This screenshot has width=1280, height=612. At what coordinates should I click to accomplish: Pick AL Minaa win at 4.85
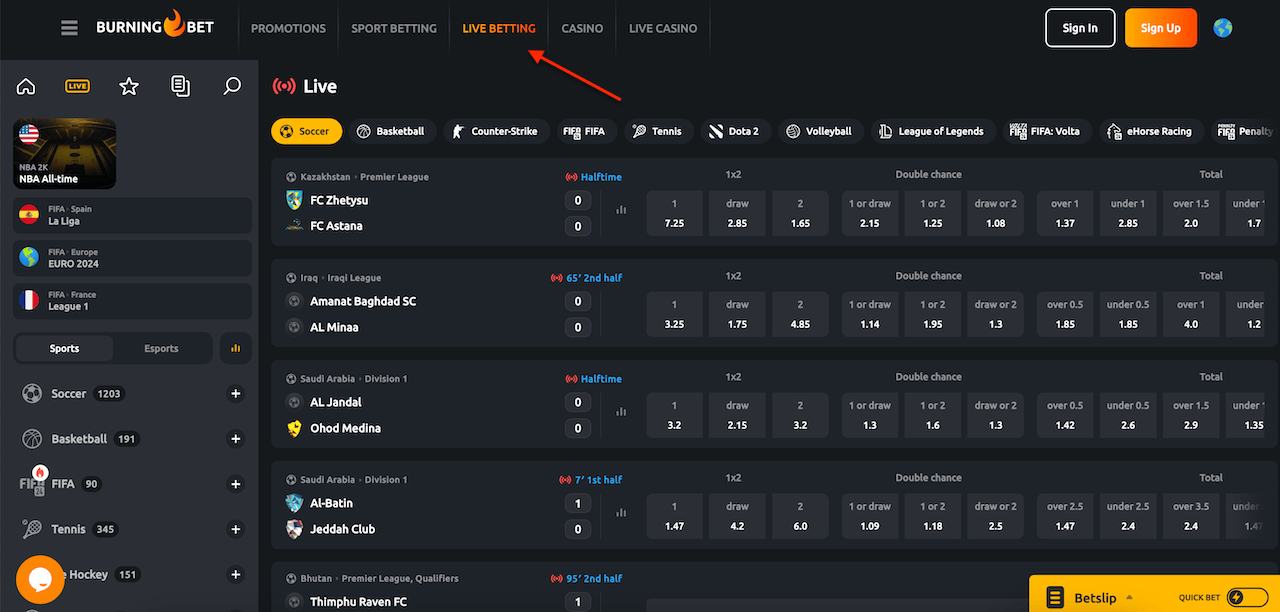pyautogui.click(x=800, y=314)
